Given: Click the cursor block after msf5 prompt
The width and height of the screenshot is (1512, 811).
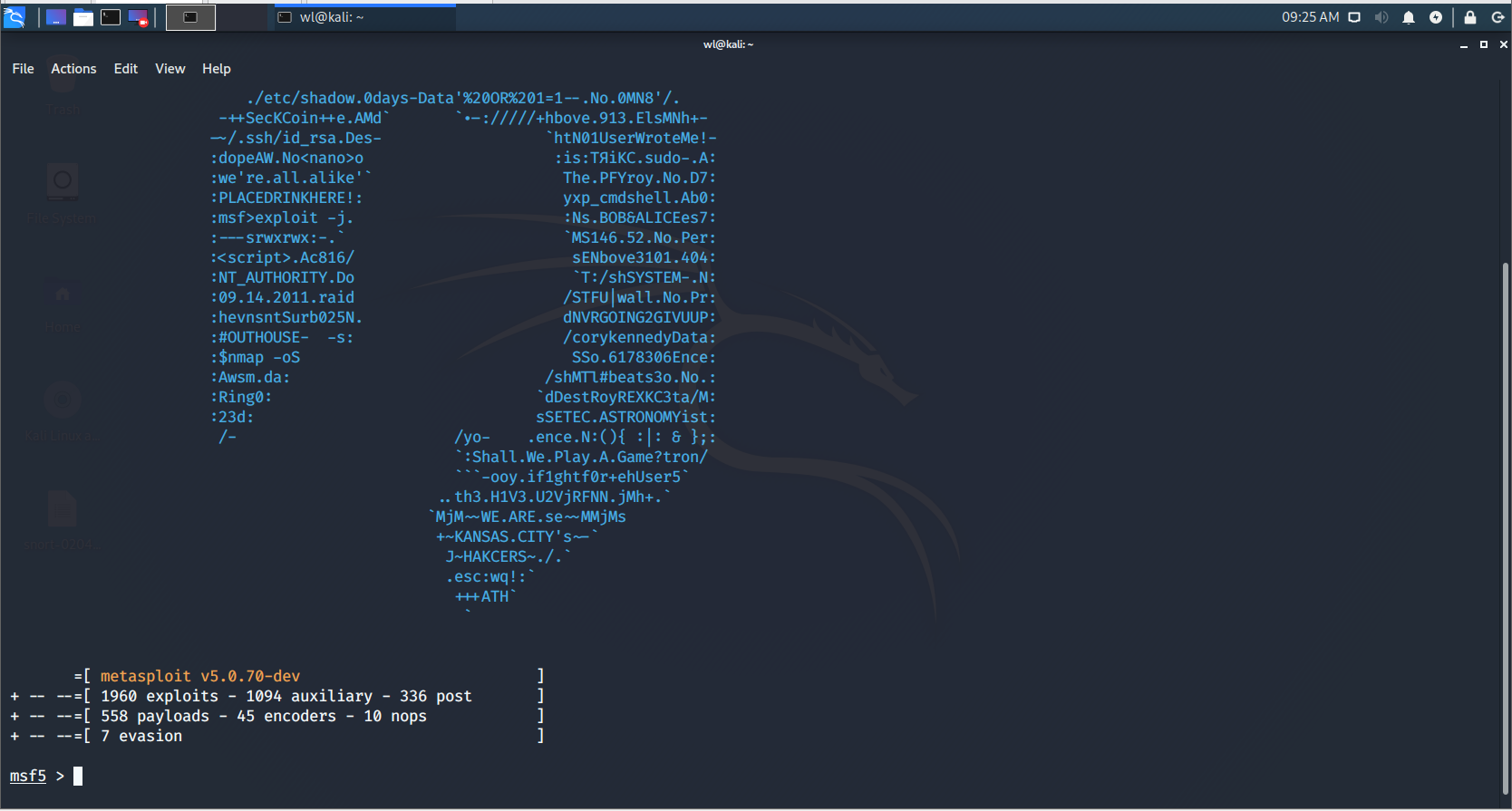Looking at the screenshot, I should tap(78, 777).
